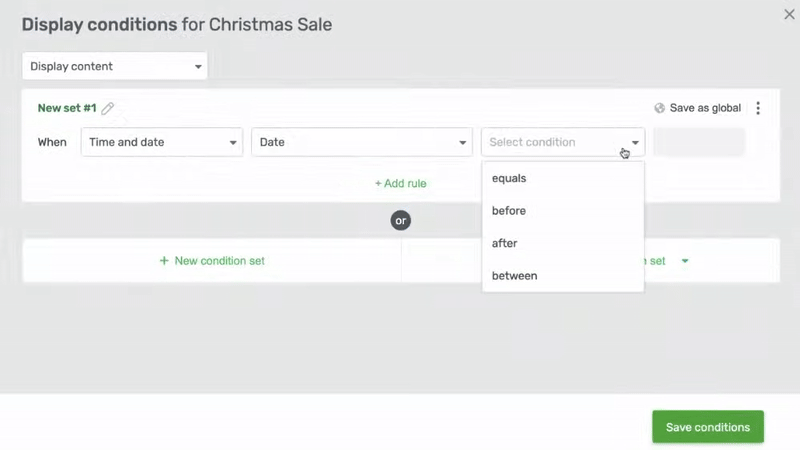Click the plus icon for New condition set
This screenshot has width=800, height=450.
click(x=164, y=261)
